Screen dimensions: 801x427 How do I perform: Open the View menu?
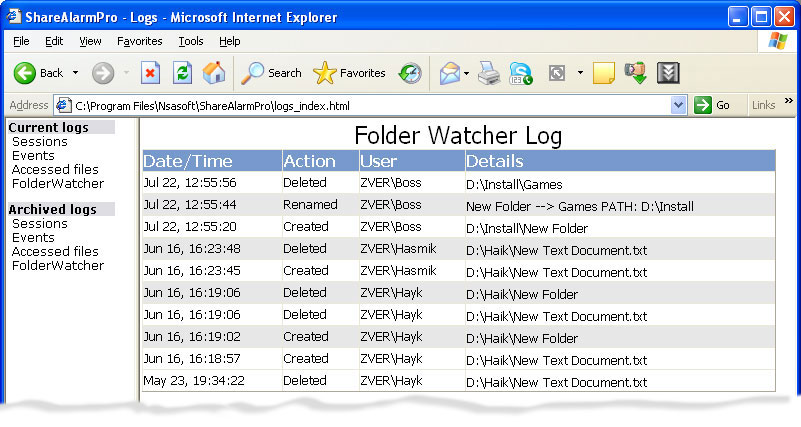point(90,41)
